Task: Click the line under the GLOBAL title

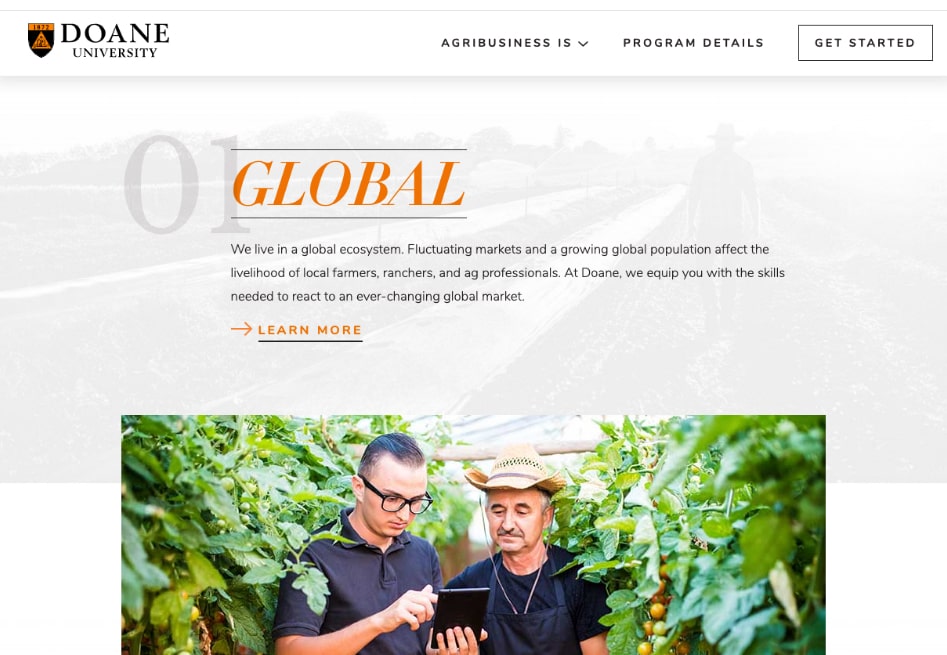Action: click(348, 217)
